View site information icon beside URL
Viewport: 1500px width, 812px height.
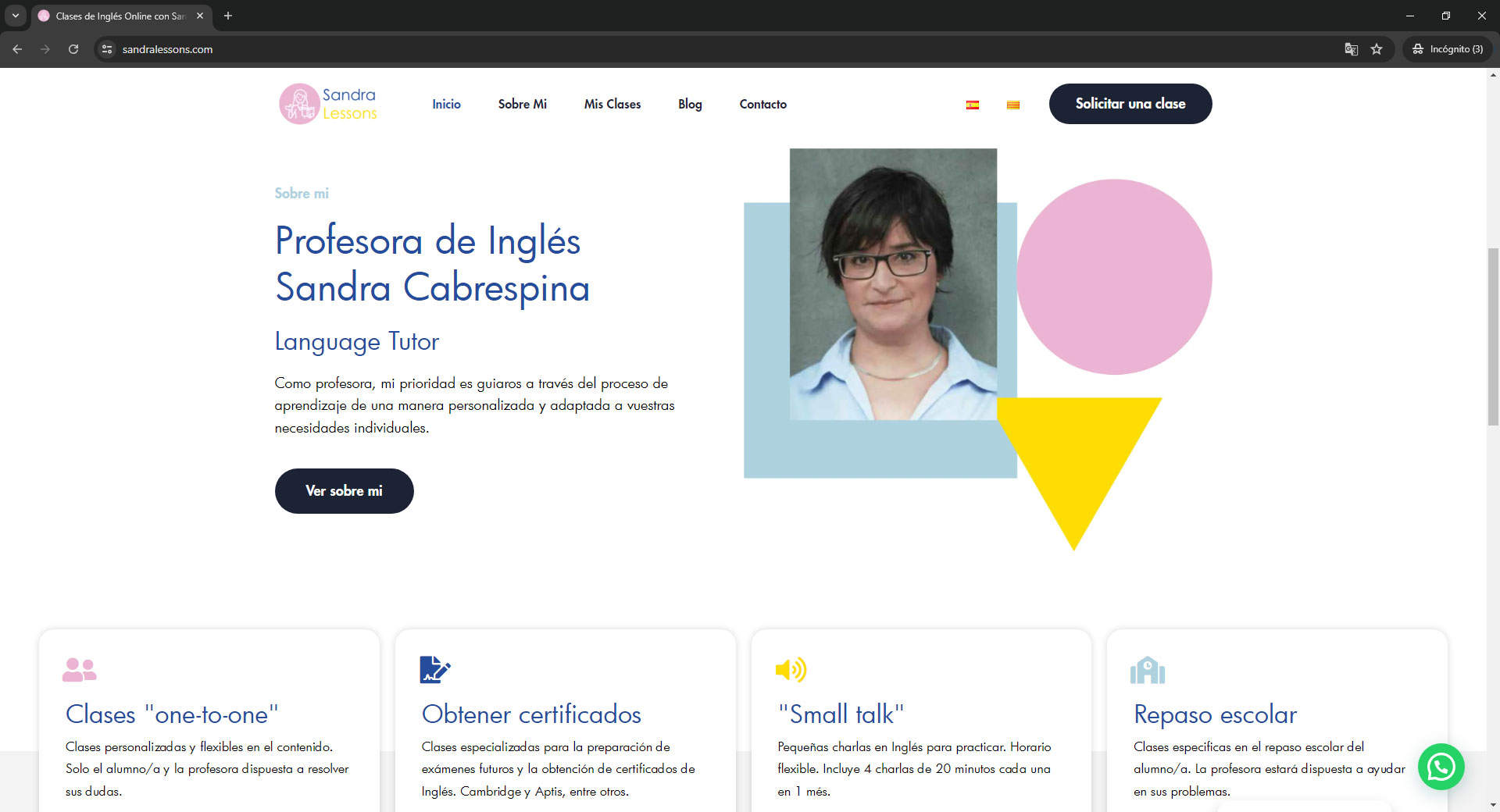tap(107, 49)
